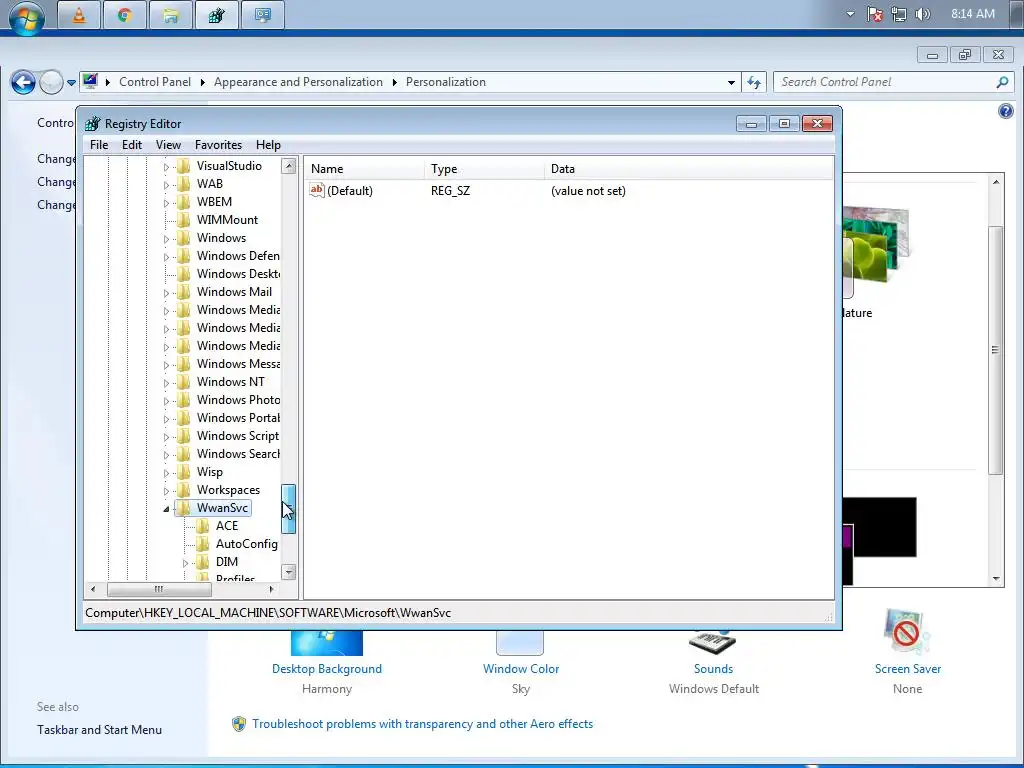This screenshot has width=1024, height=768.
Task: Click Appearance and Personalization breadcrumb
Action: coord(298,82)
